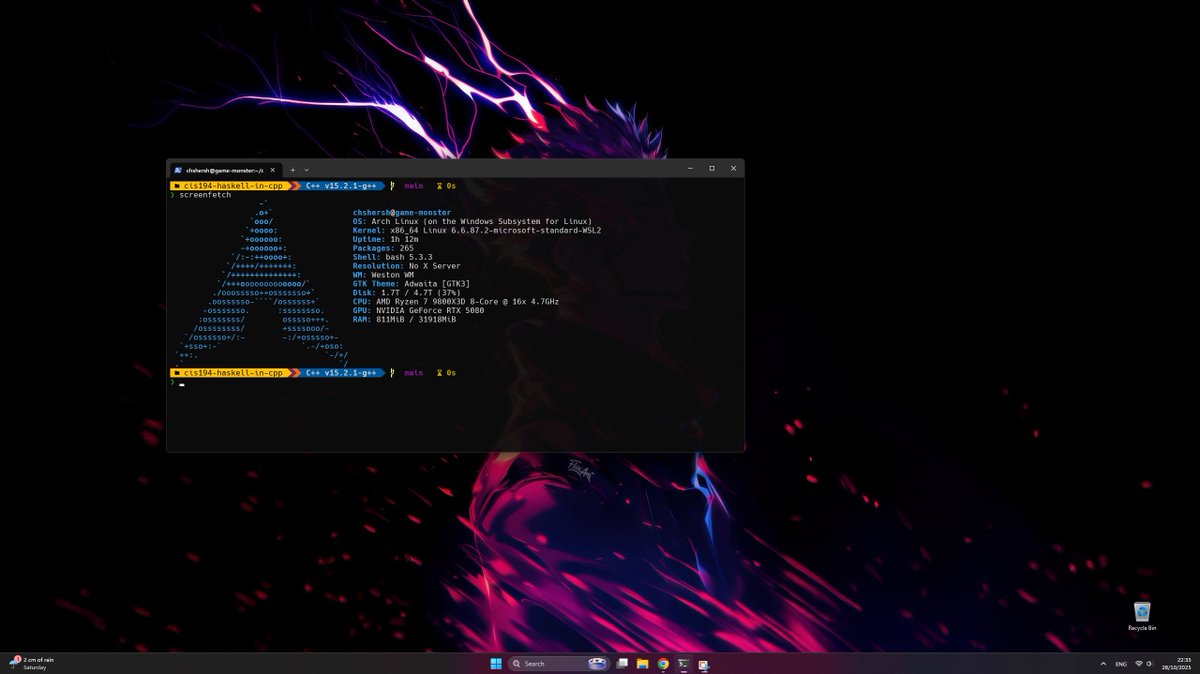The width and height of the screenshot is (1200, 674).
Task: Open Task View from the taskbar
Action: (622, 663)
